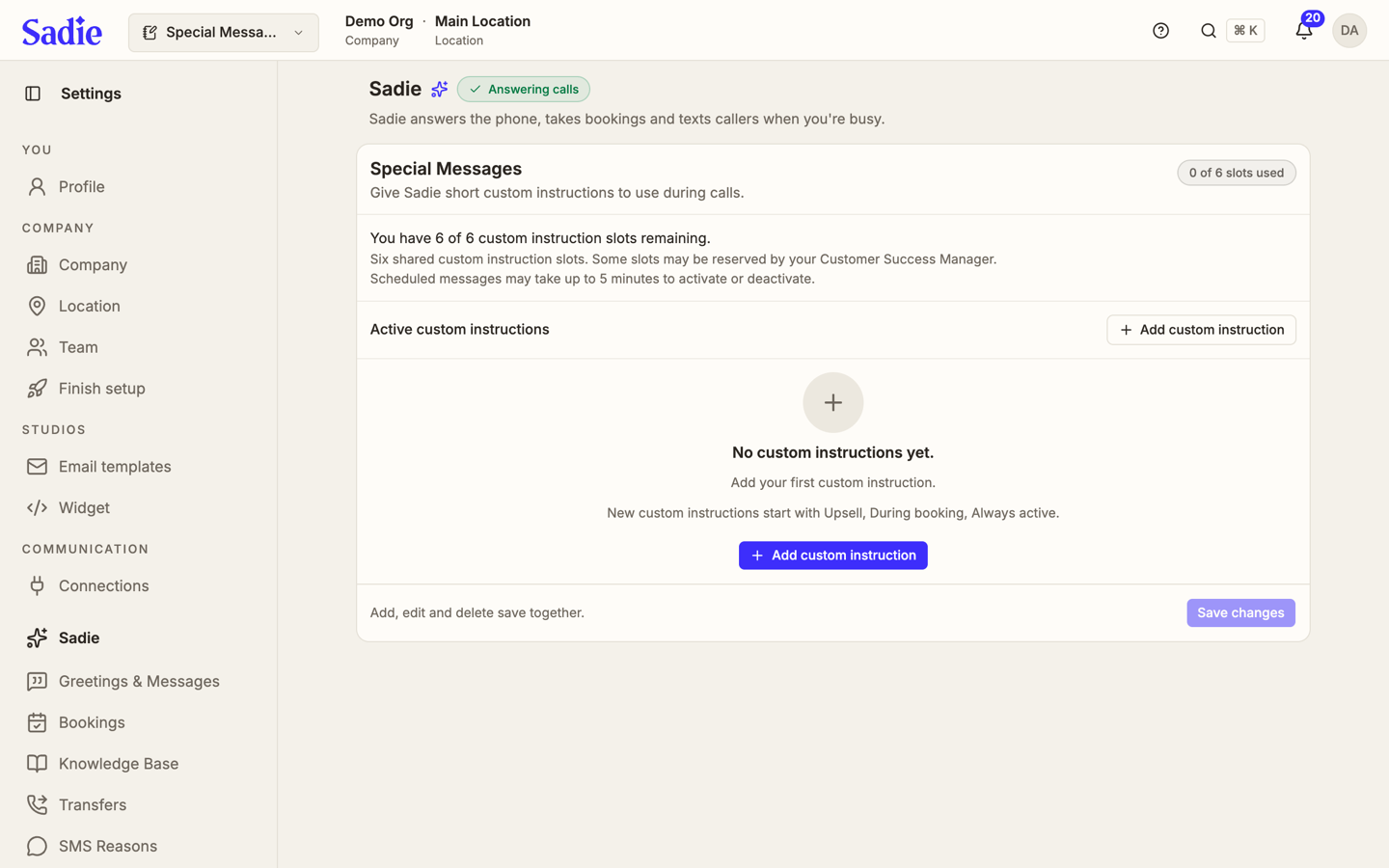Open Greetings & Messages
1389x868 pixels.
[x=138, y=682]
